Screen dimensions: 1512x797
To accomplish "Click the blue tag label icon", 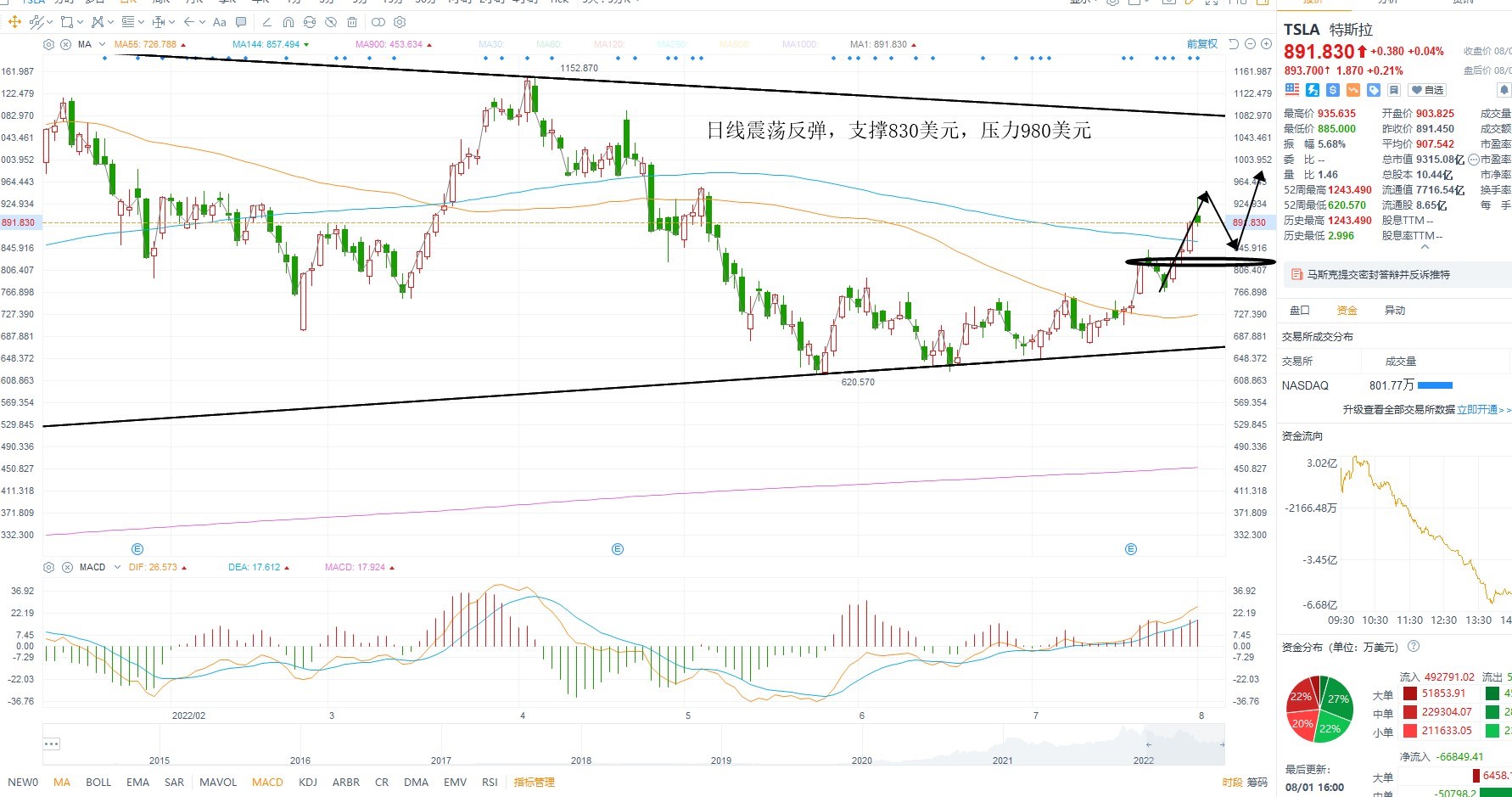I will click(x=1374, y=90).
